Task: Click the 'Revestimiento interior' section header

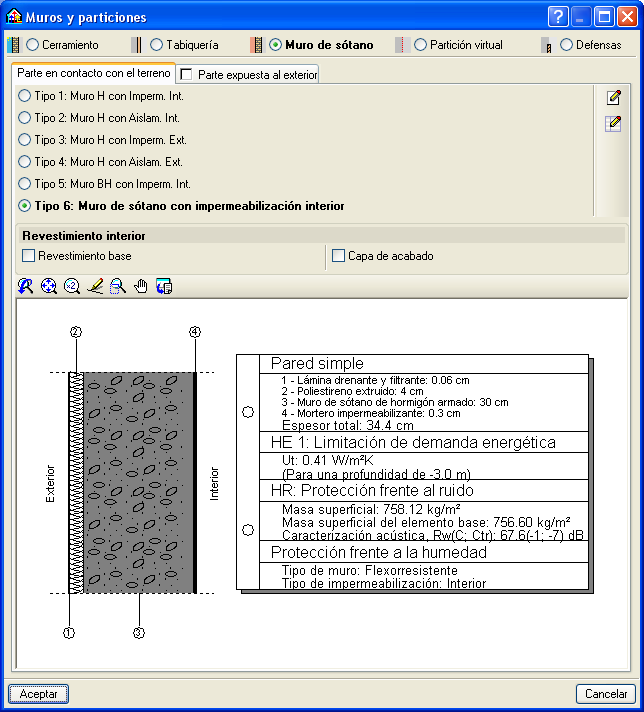Action: pos(84,236)
